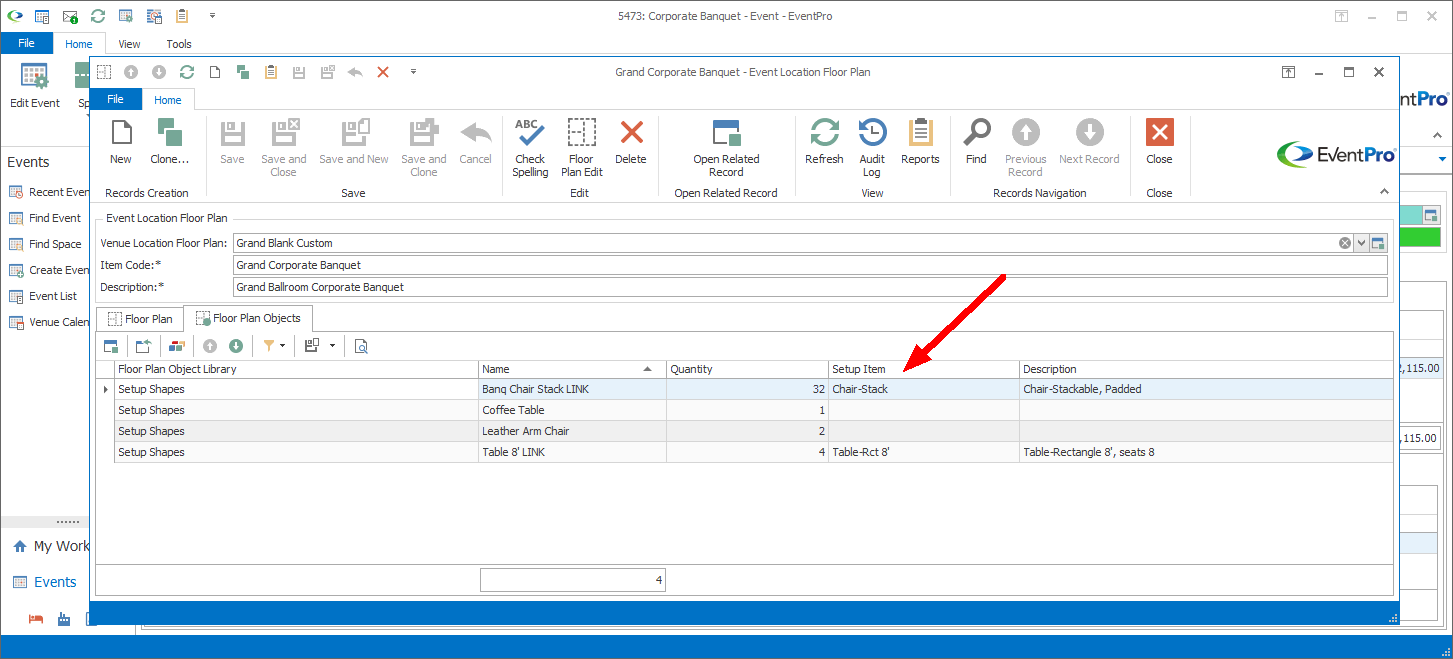Click the New record ribbon button
This screenshot has width=1453, height=659.
[x=121, y=142]
